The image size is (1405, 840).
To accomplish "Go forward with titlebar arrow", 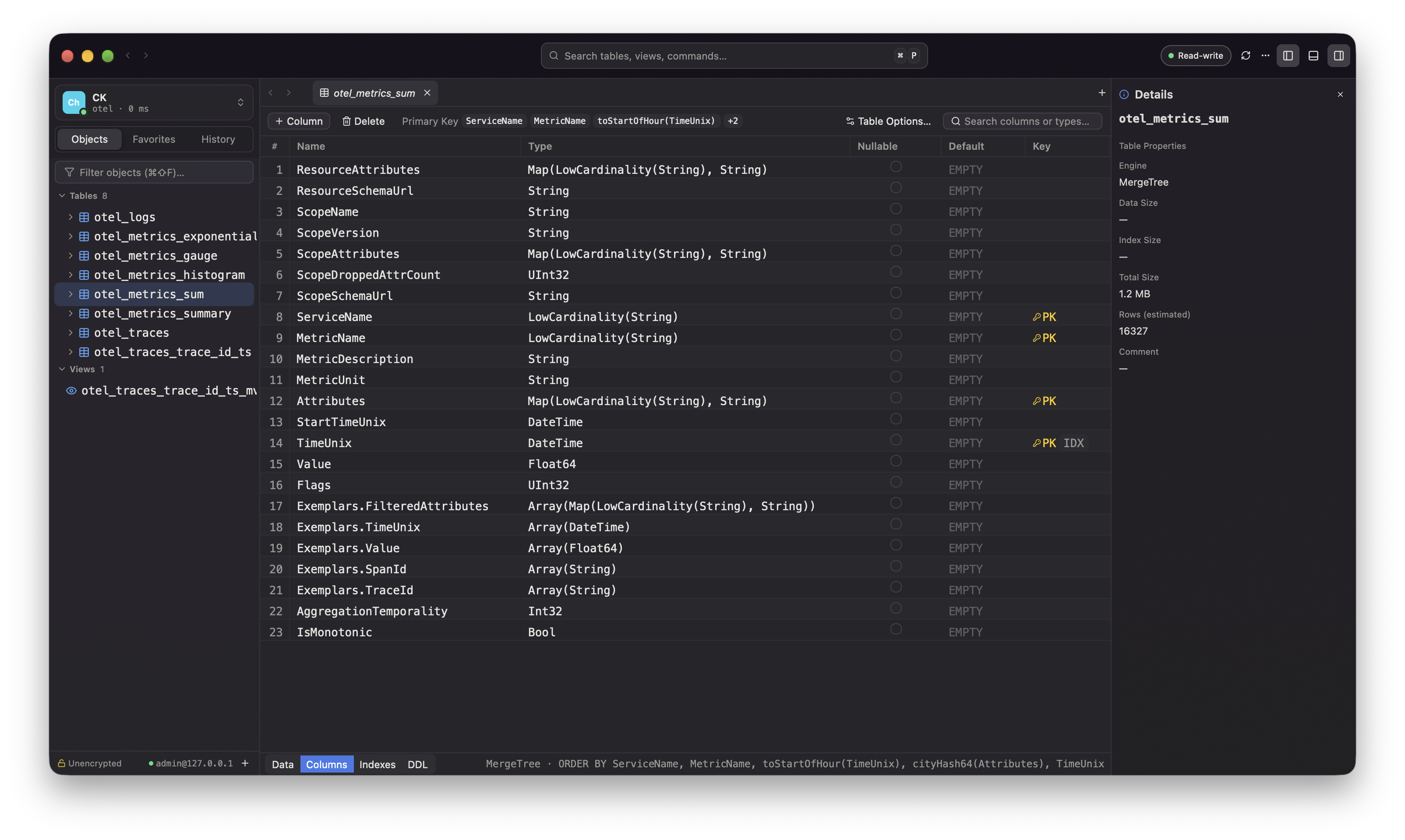I will [x=146, y=56].
